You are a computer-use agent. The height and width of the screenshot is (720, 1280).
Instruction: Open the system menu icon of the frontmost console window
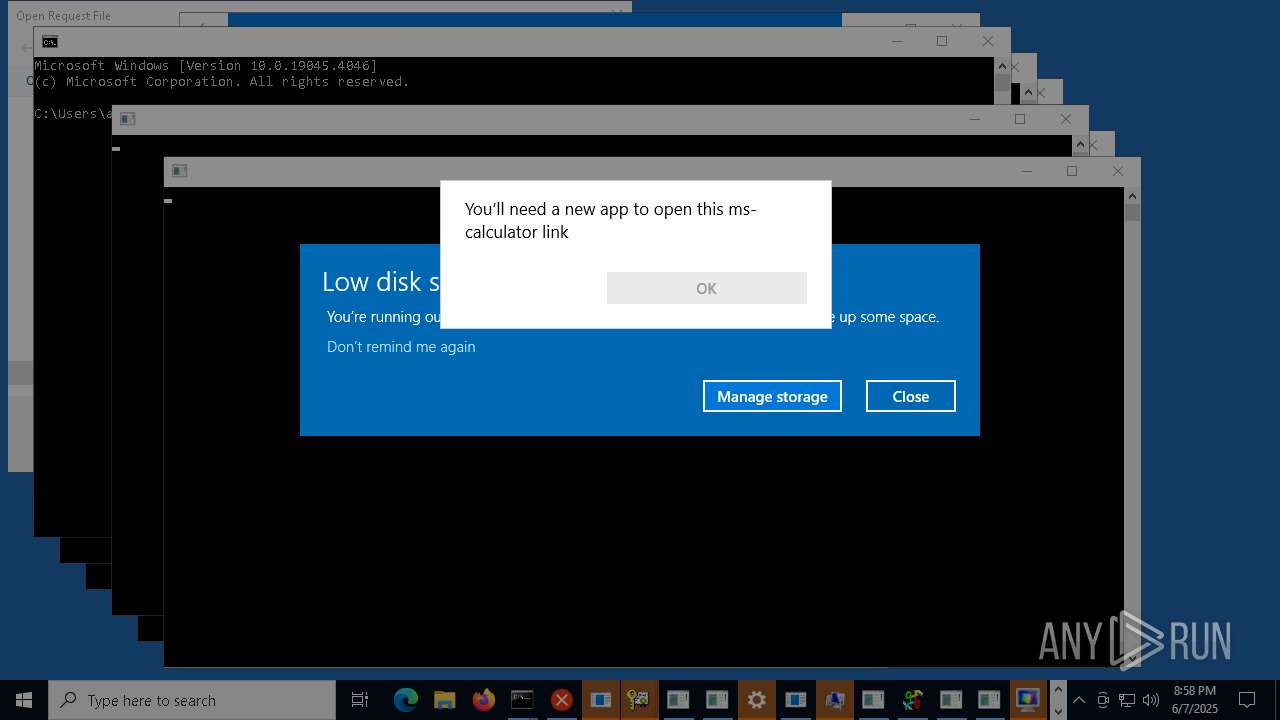(x=180, y=171)
